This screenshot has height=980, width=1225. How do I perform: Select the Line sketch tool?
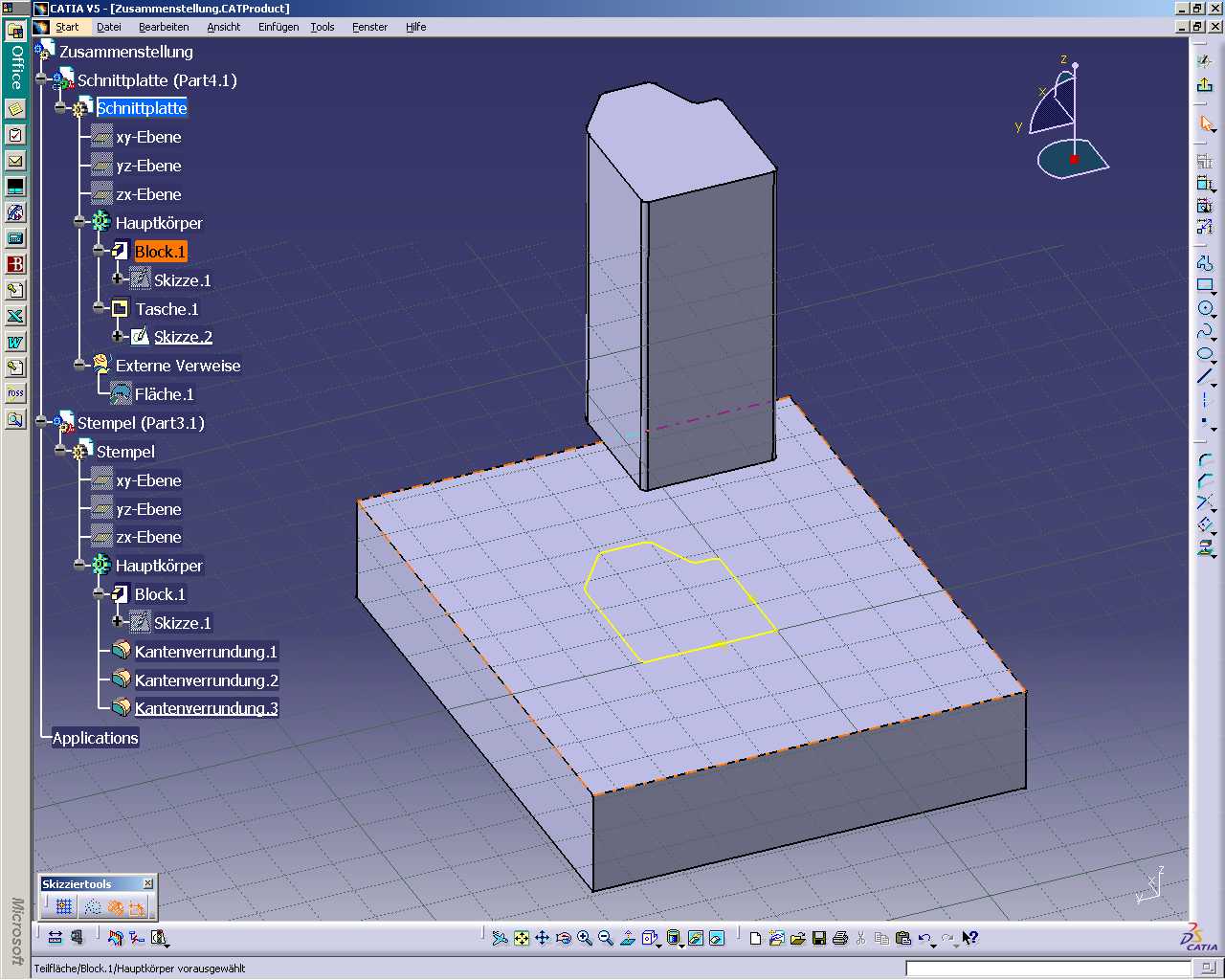[x=1205, y=376]
